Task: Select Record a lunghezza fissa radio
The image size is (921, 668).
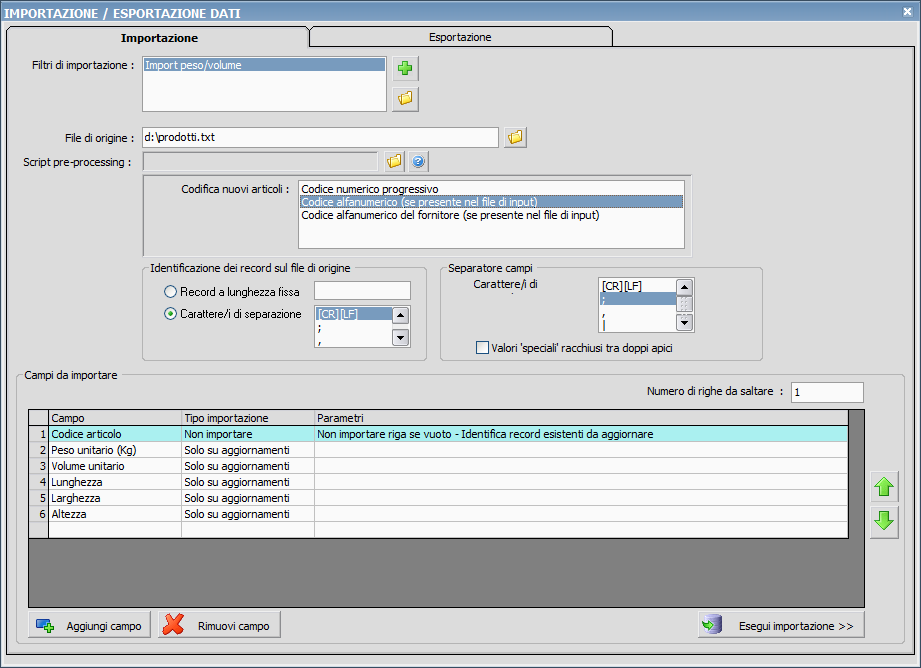Action: [x=170, y=291]
